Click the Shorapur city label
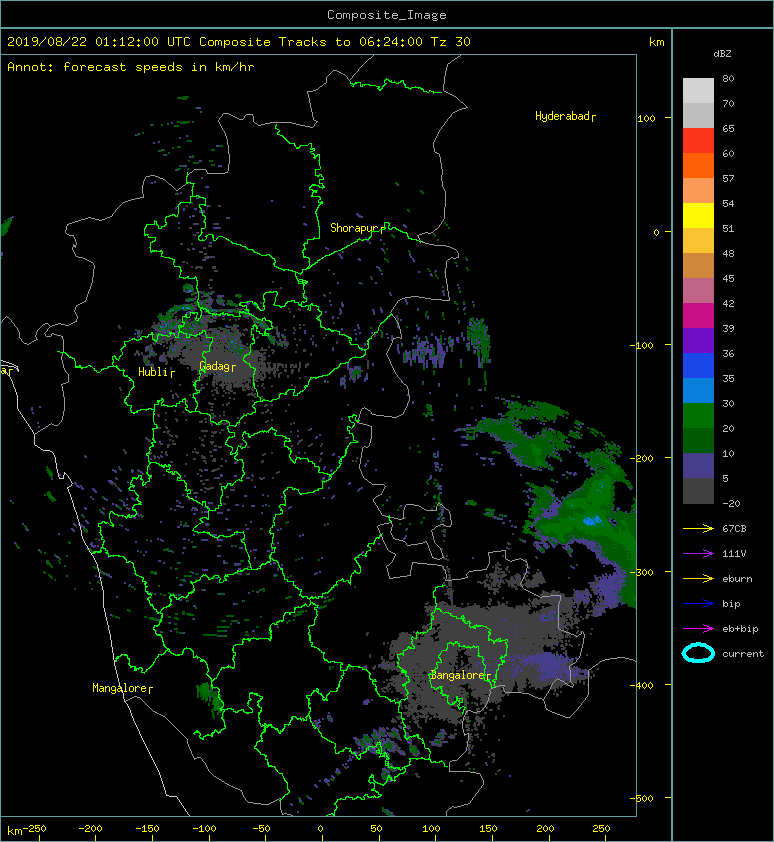774x842 pixels. 357,228
